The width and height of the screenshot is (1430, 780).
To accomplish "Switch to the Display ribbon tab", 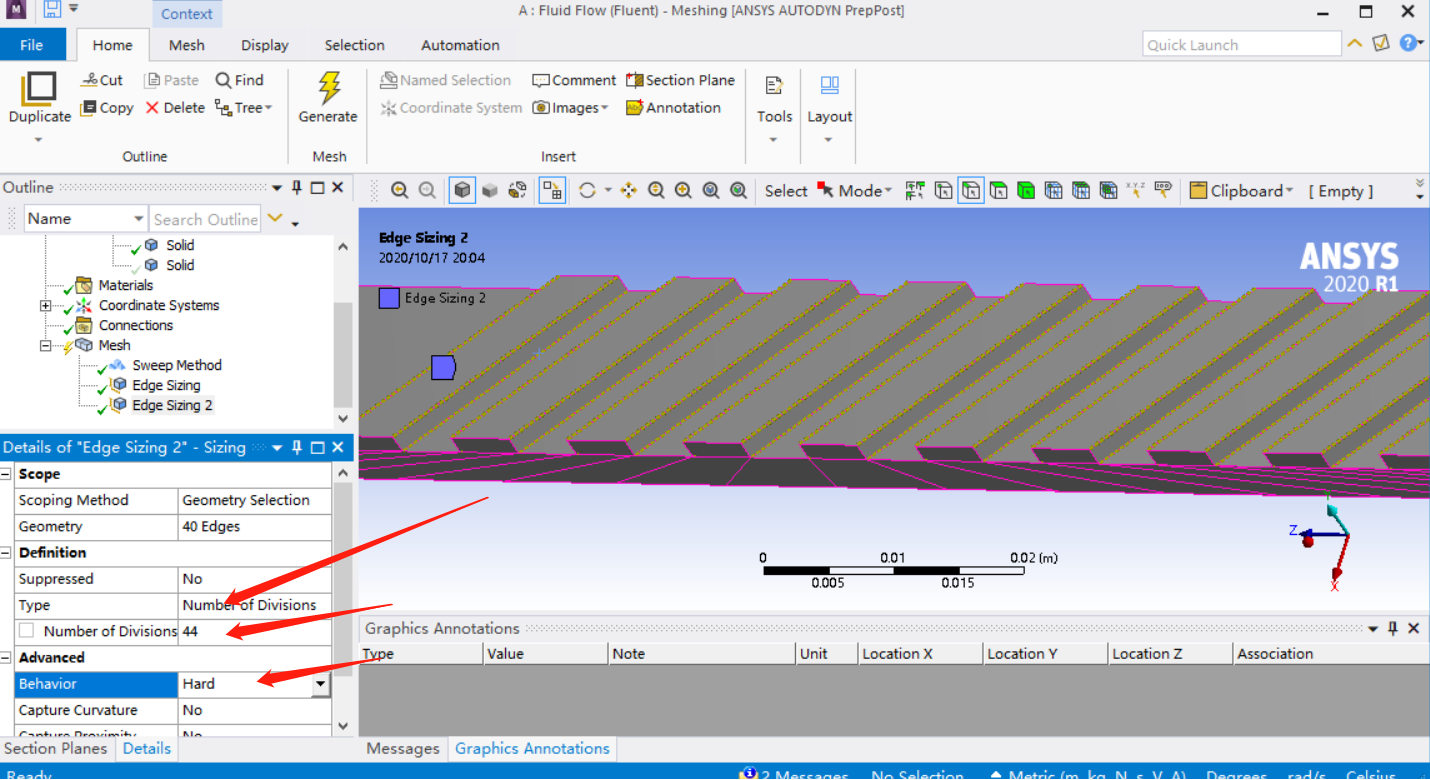I will (265, 45).
